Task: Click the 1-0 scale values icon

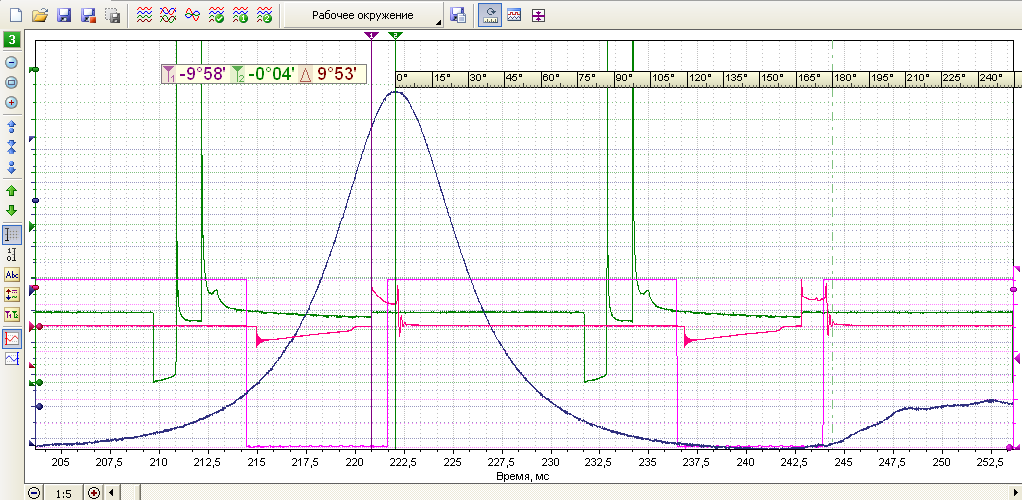Action: click(12, 254)
